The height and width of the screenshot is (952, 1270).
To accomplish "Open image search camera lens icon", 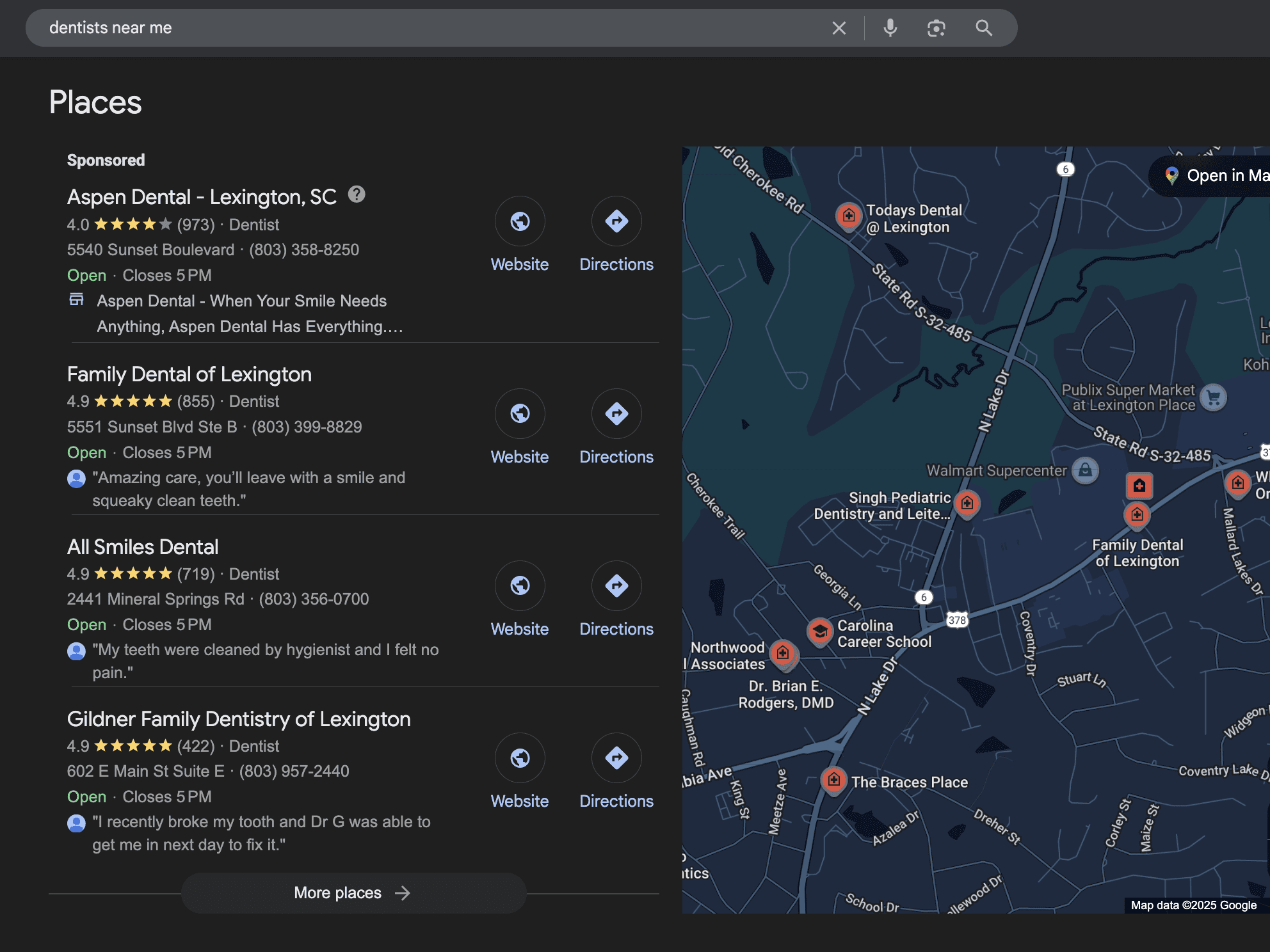I will 936,28.
